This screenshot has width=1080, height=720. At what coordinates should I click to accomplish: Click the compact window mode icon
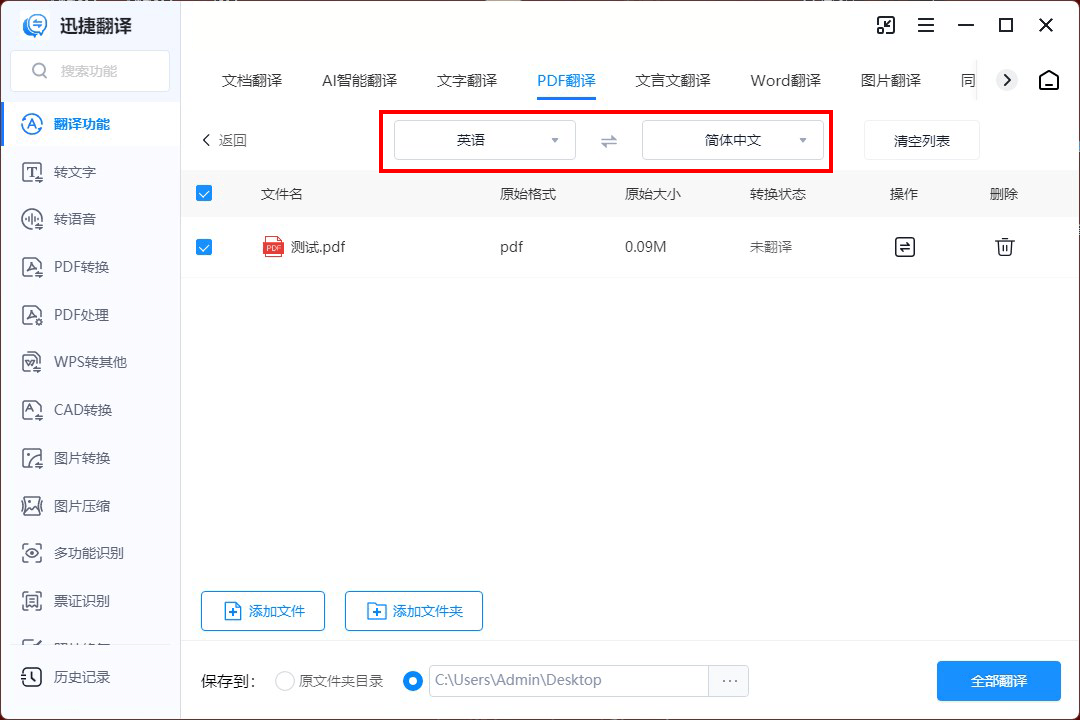pos(886,25)
